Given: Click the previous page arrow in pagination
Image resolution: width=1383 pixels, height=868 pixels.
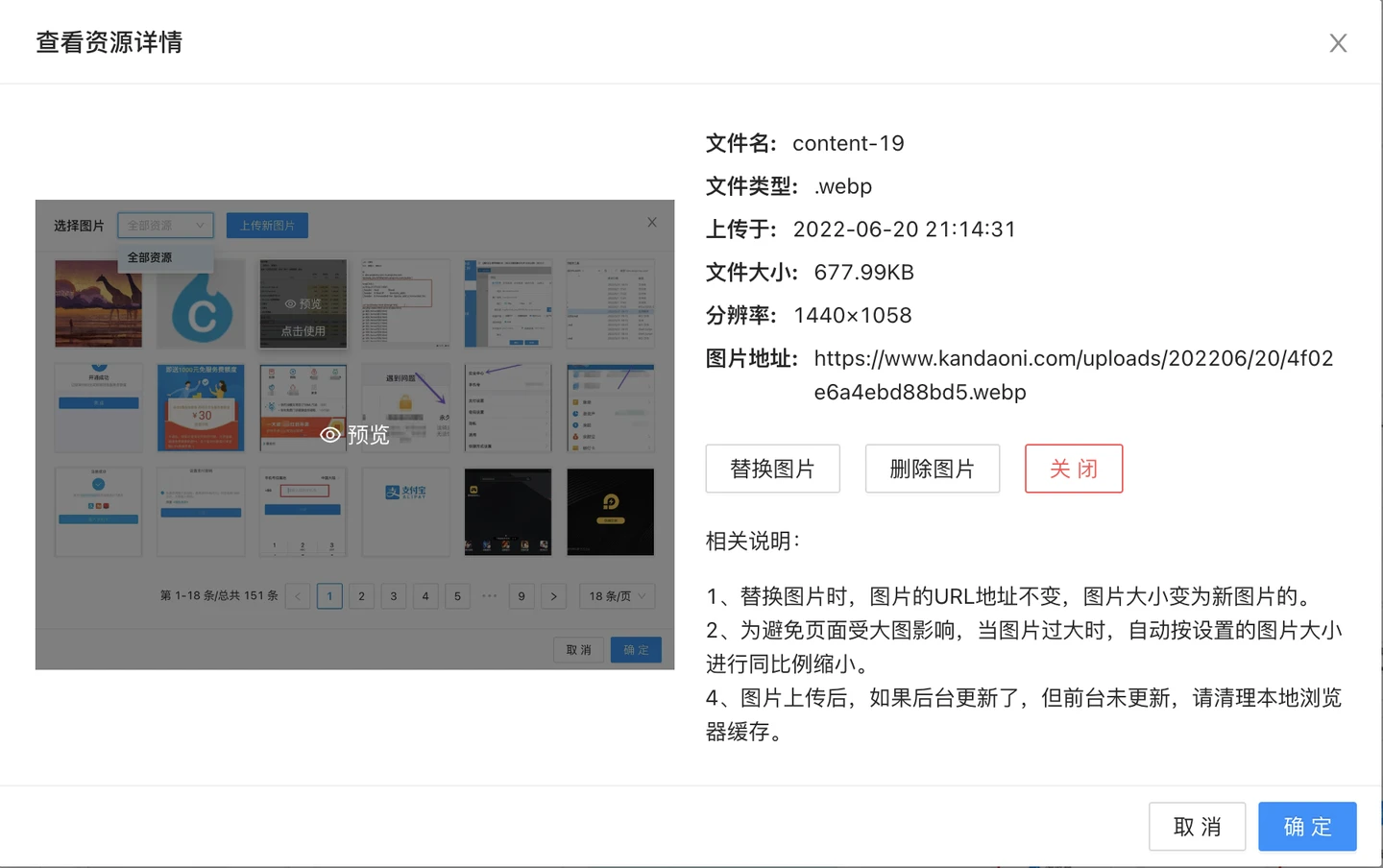Looking at the screenshot, I should pyautogui.click(x=298, y=596).
